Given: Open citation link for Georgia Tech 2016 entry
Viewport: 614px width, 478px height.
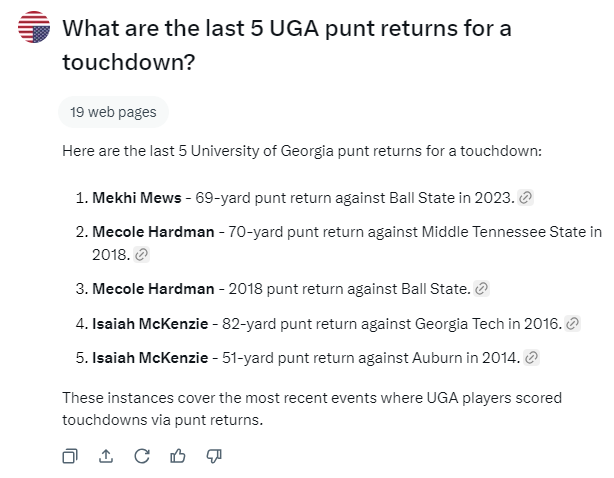Looking at the screenshot, I should (x=572, y=323).
